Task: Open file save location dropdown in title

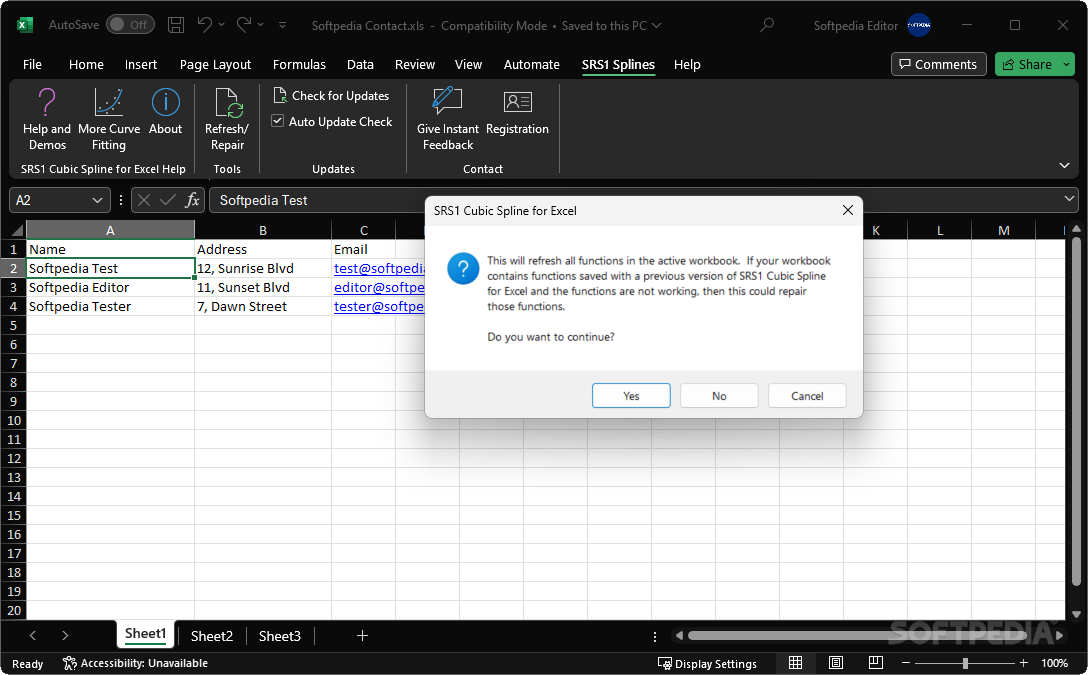Action: [x=656, y=26]
